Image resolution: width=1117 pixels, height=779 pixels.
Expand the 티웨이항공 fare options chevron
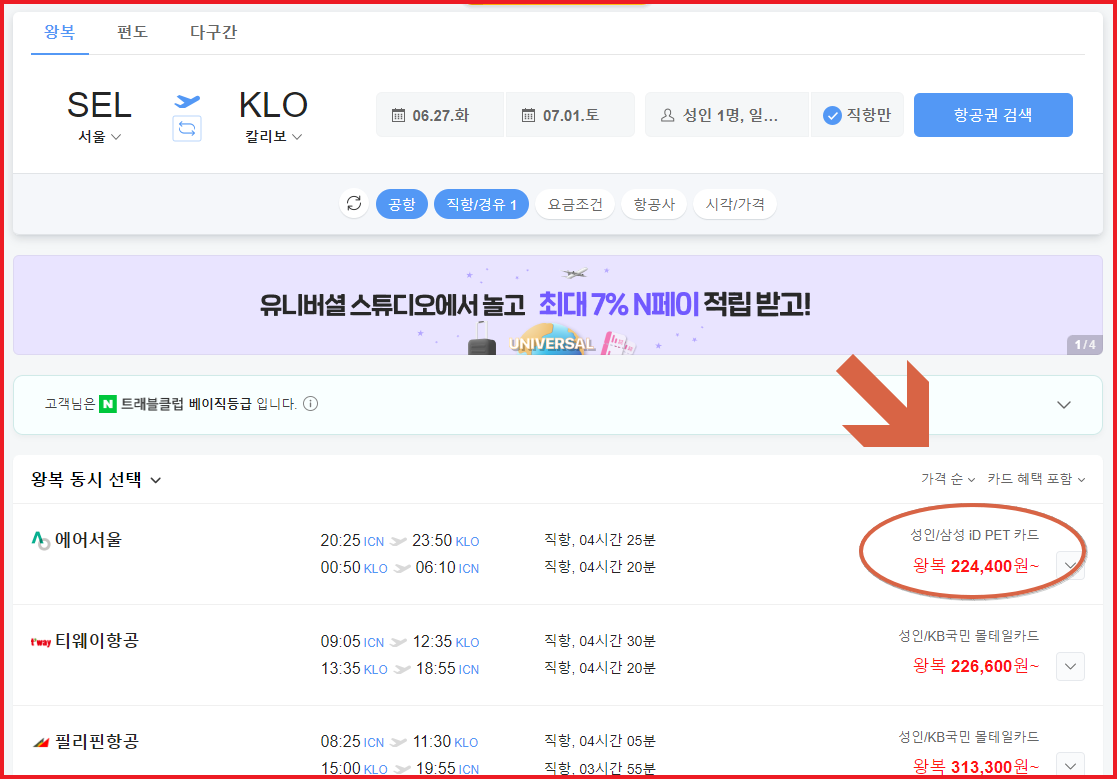pyautogui.click(x=1070, y=666)
